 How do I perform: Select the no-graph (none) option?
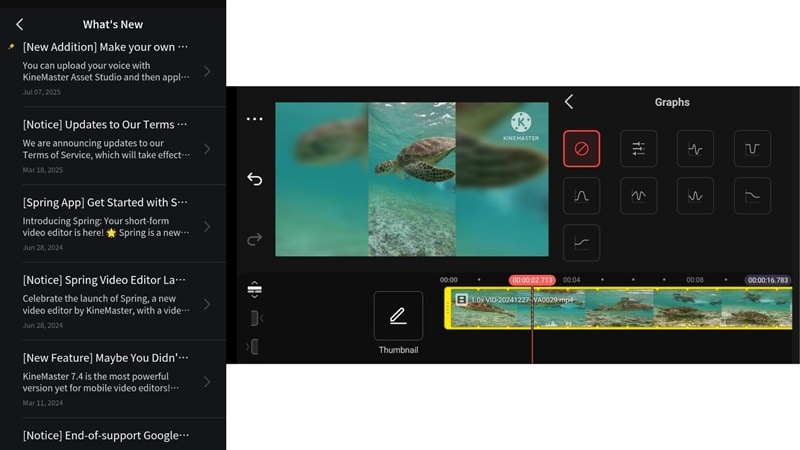pyautogui.click(x=582, y=148)
